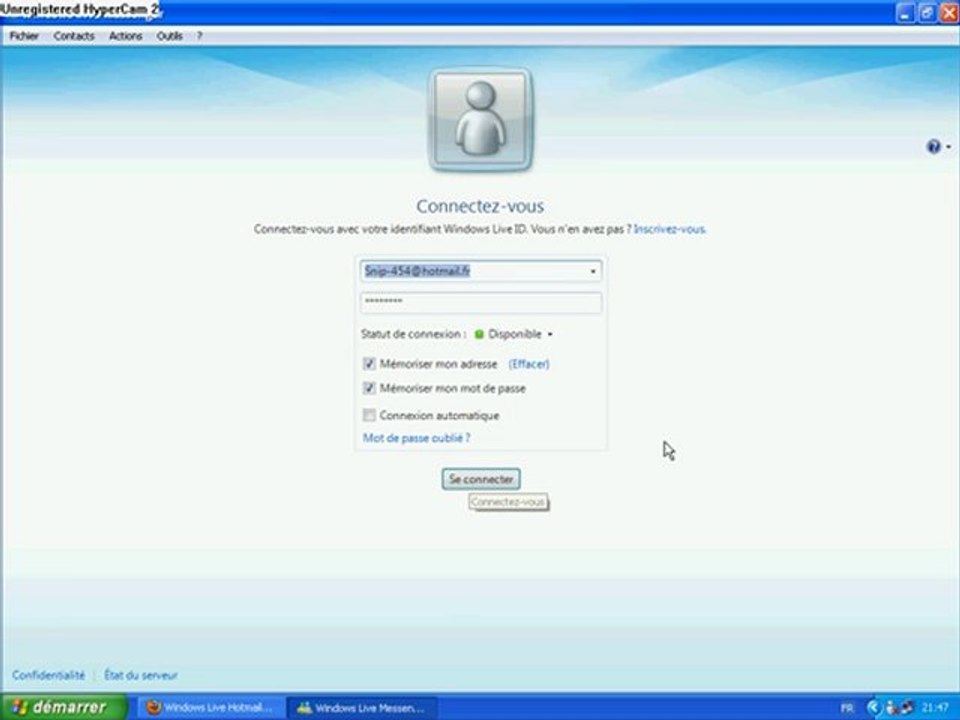Minimize the Messenger window
Viewport: 960px width, 720px height.
(905, 13)
